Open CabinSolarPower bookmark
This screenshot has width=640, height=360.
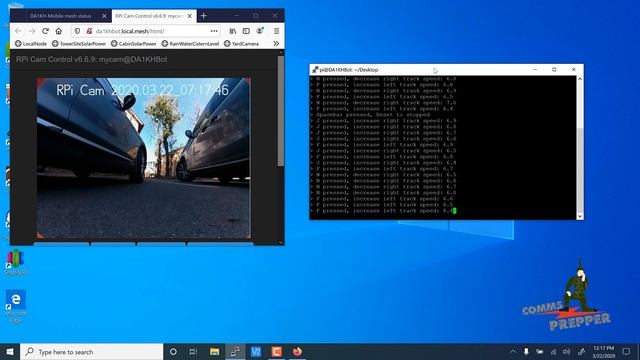[x=134, y=44]
